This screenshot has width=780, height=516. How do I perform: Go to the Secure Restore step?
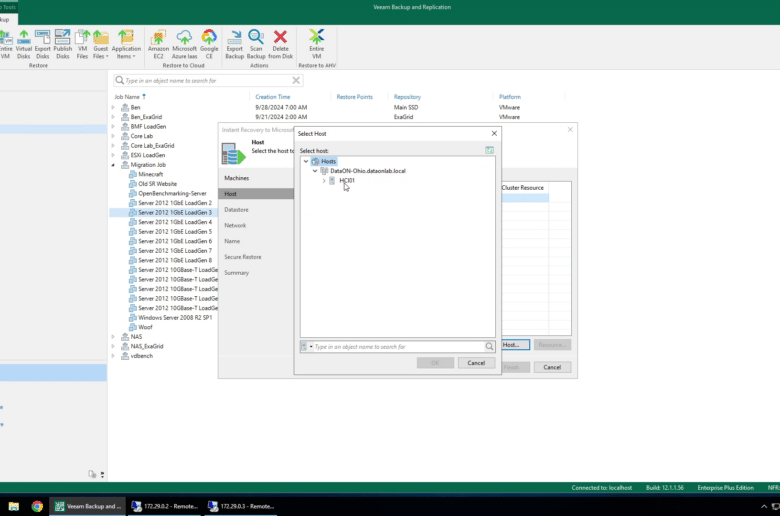[242, 257]
